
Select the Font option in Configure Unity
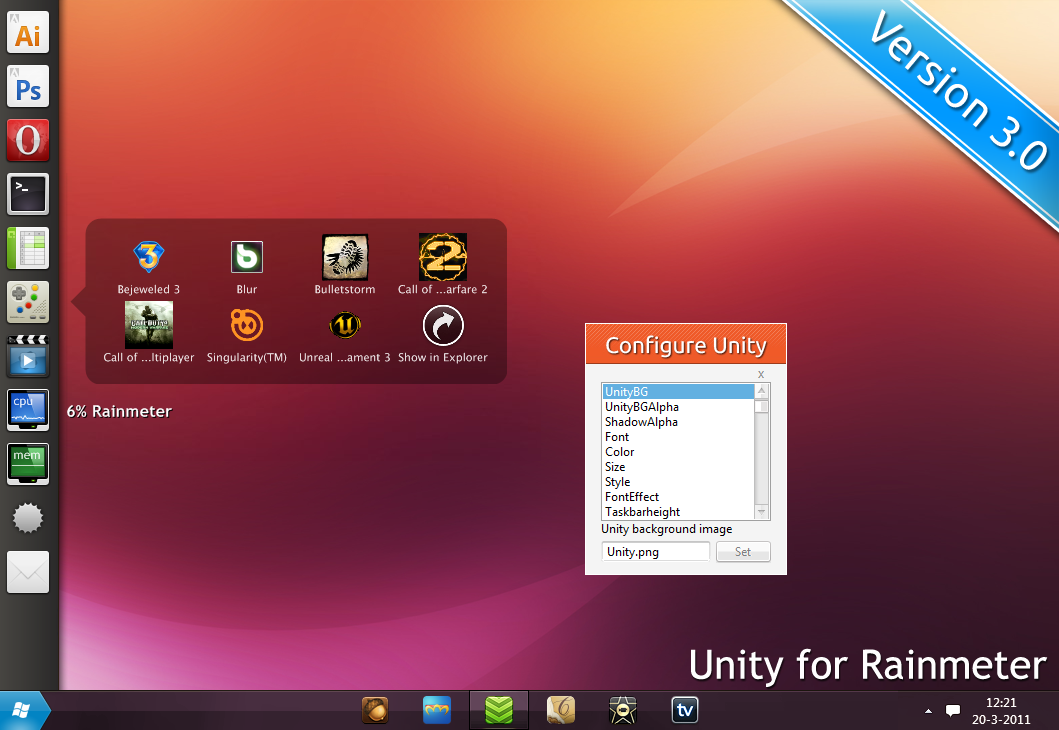pos(617,437)
